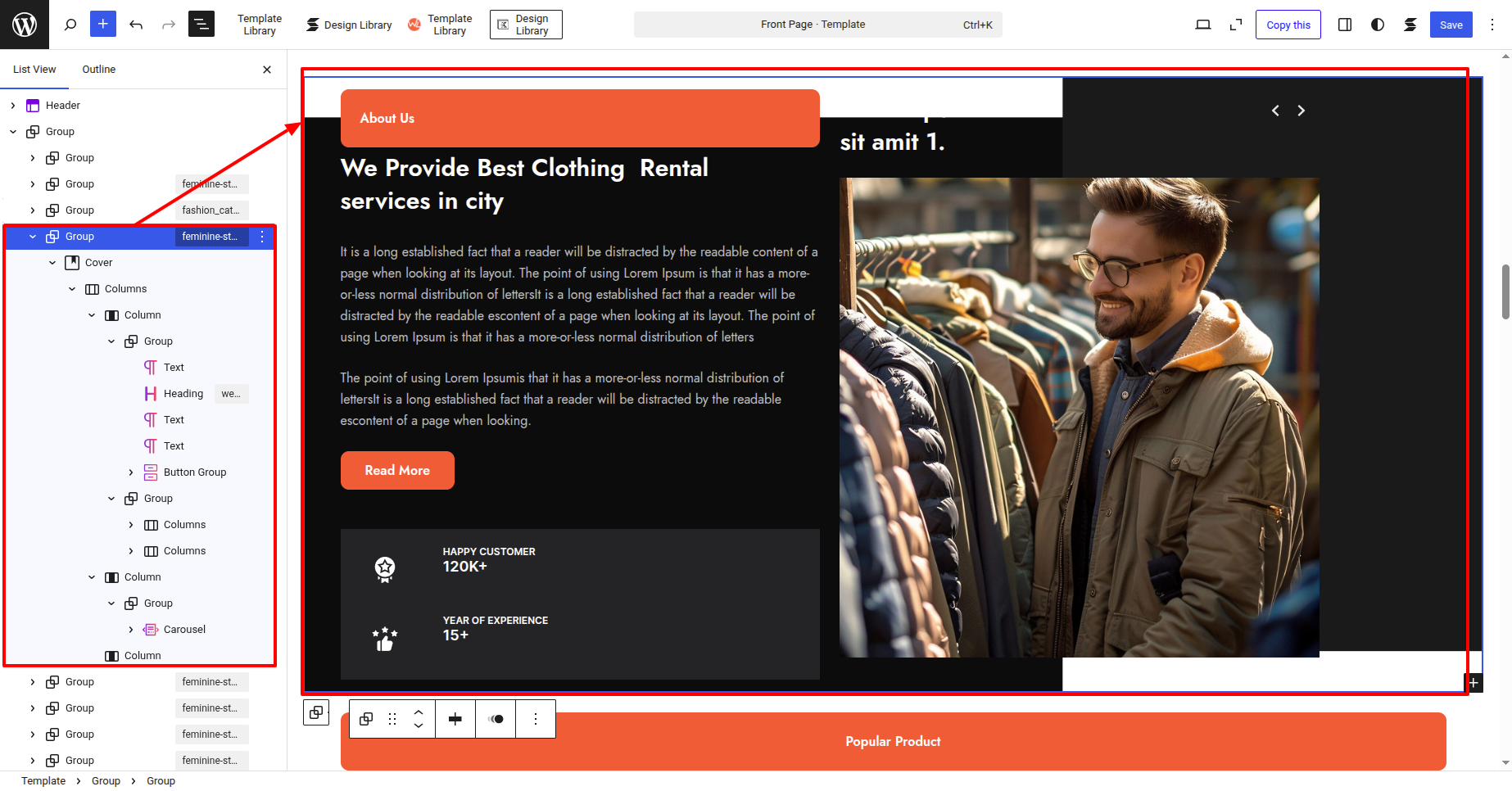The width and height of the screenshot is (1512, 791).
Task: Expand the Button Group tree item
Action: [131, 472]
